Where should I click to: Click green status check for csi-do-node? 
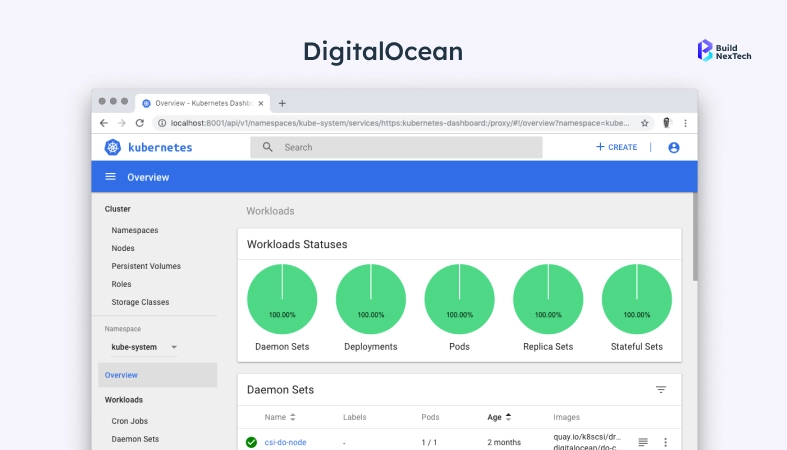251,442
